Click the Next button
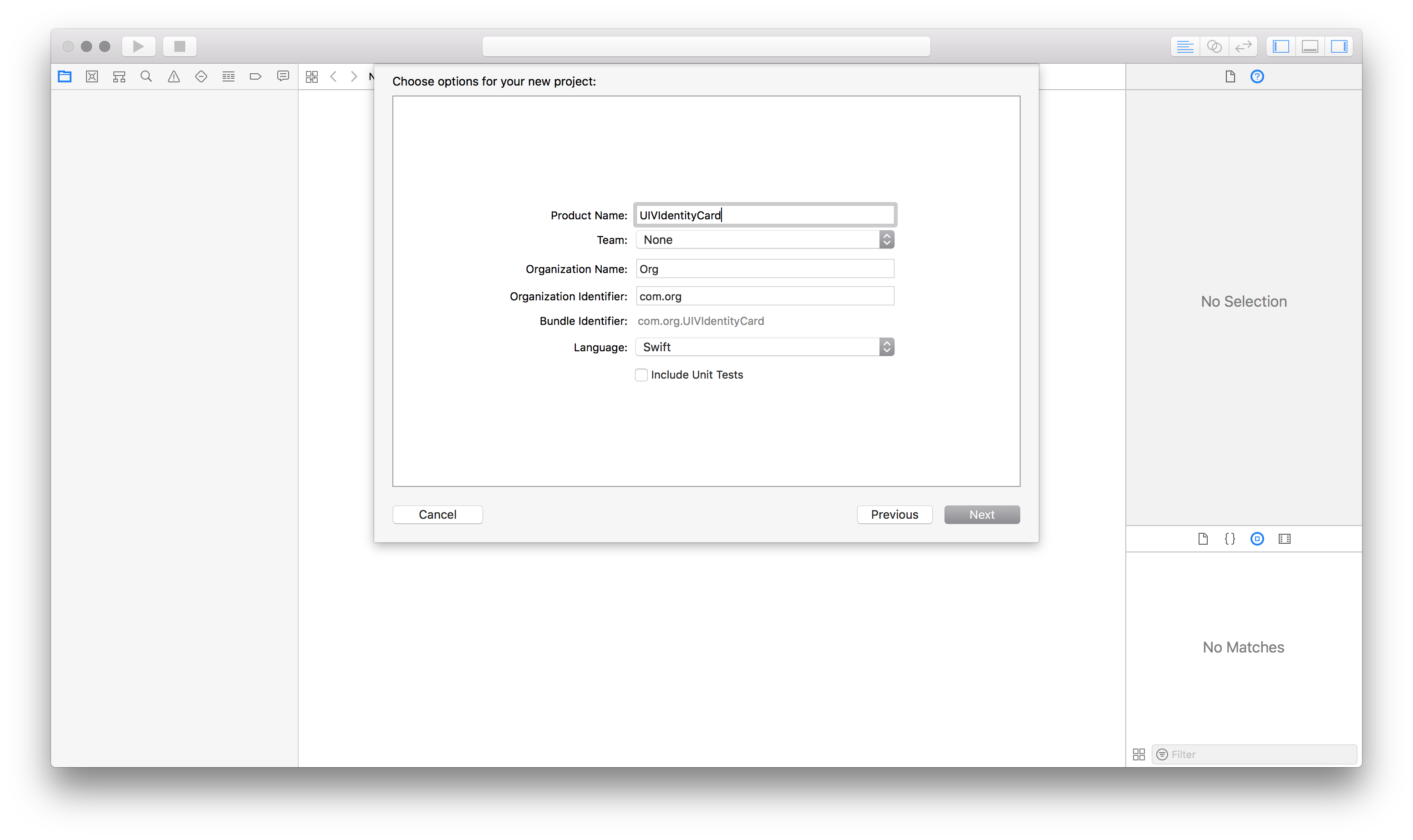Image resolution: width=1413 pixels, height=840 pixels. 981,514
